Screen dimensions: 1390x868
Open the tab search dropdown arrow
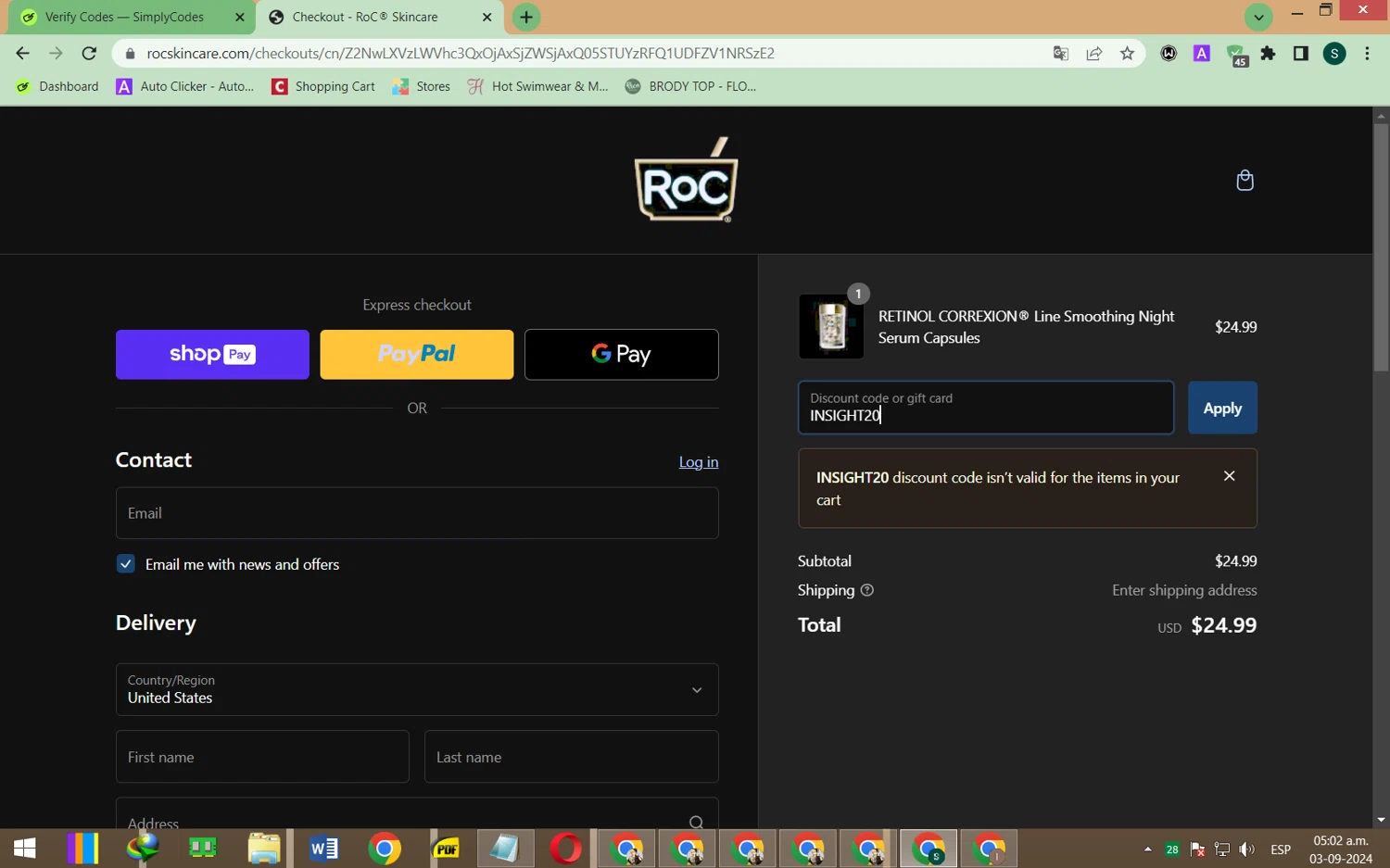(x=1258, y=17)
